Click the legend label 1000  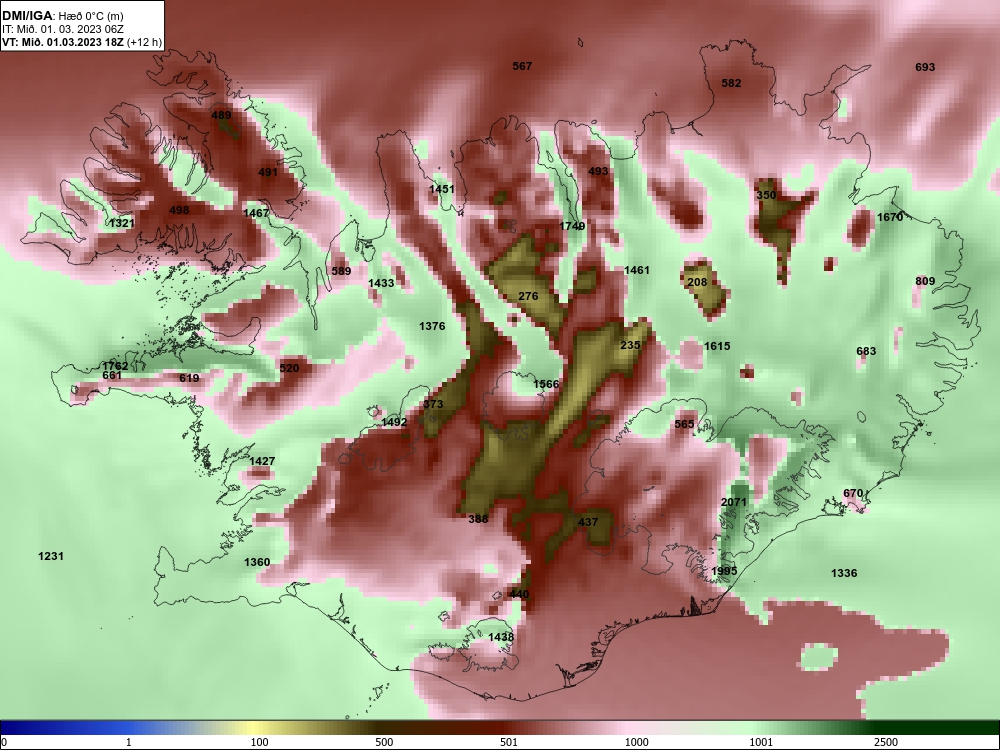click(x=636, y=742)
